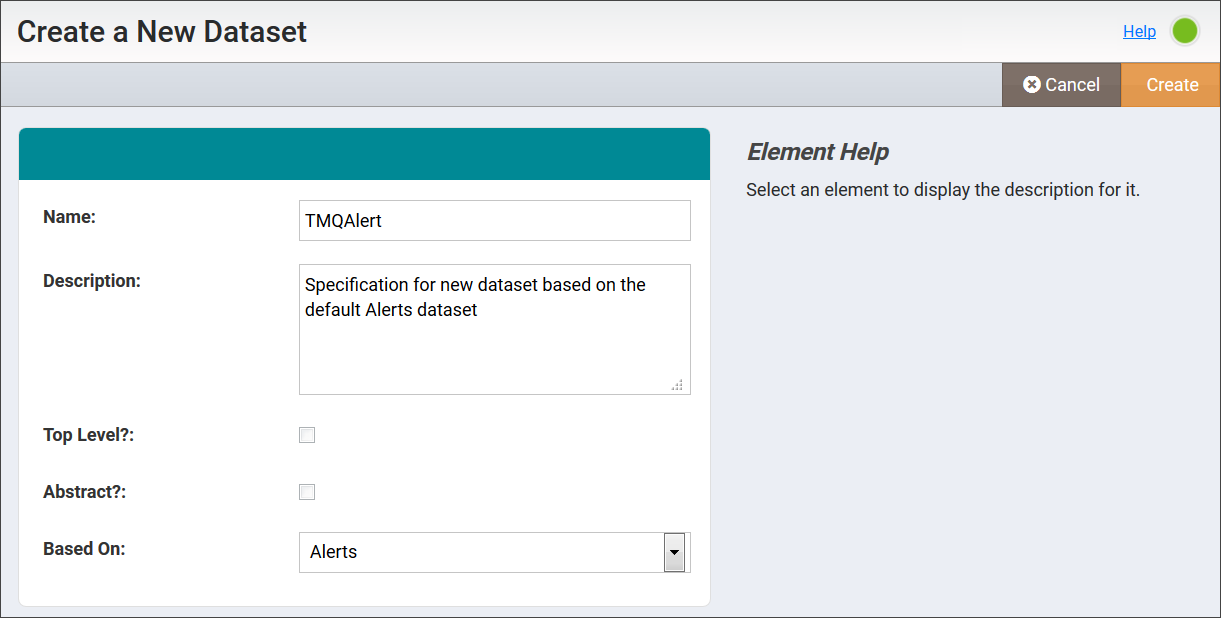Click the circled X icon on Cancel
1221x618 pixels.
pos(1031,85)
